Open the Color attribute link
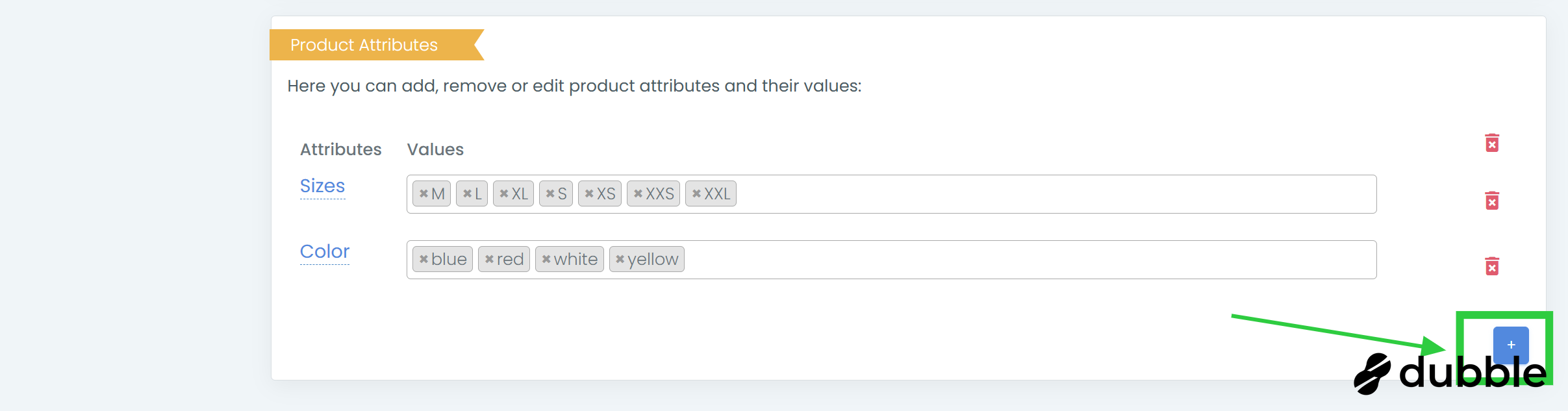Image resolution: width=1568 pixels, height=411 pixels. point(325,251)
